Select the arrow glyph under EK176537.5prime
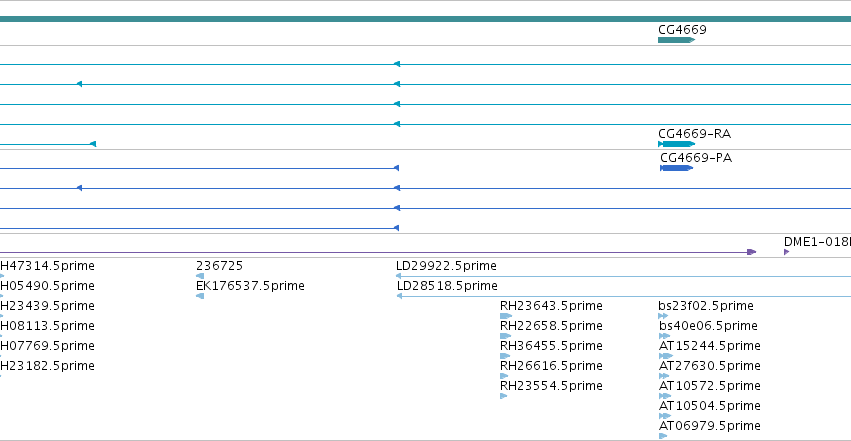The image size is (851, 441). (x=200, y=296)
